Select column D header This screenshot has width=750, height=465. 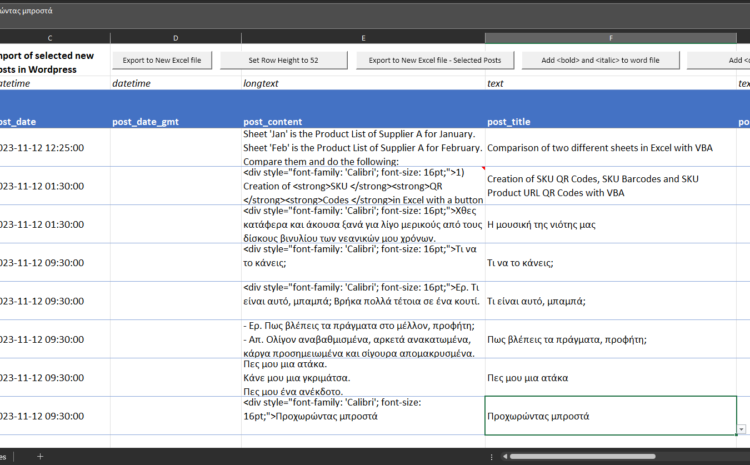[176, 38]
